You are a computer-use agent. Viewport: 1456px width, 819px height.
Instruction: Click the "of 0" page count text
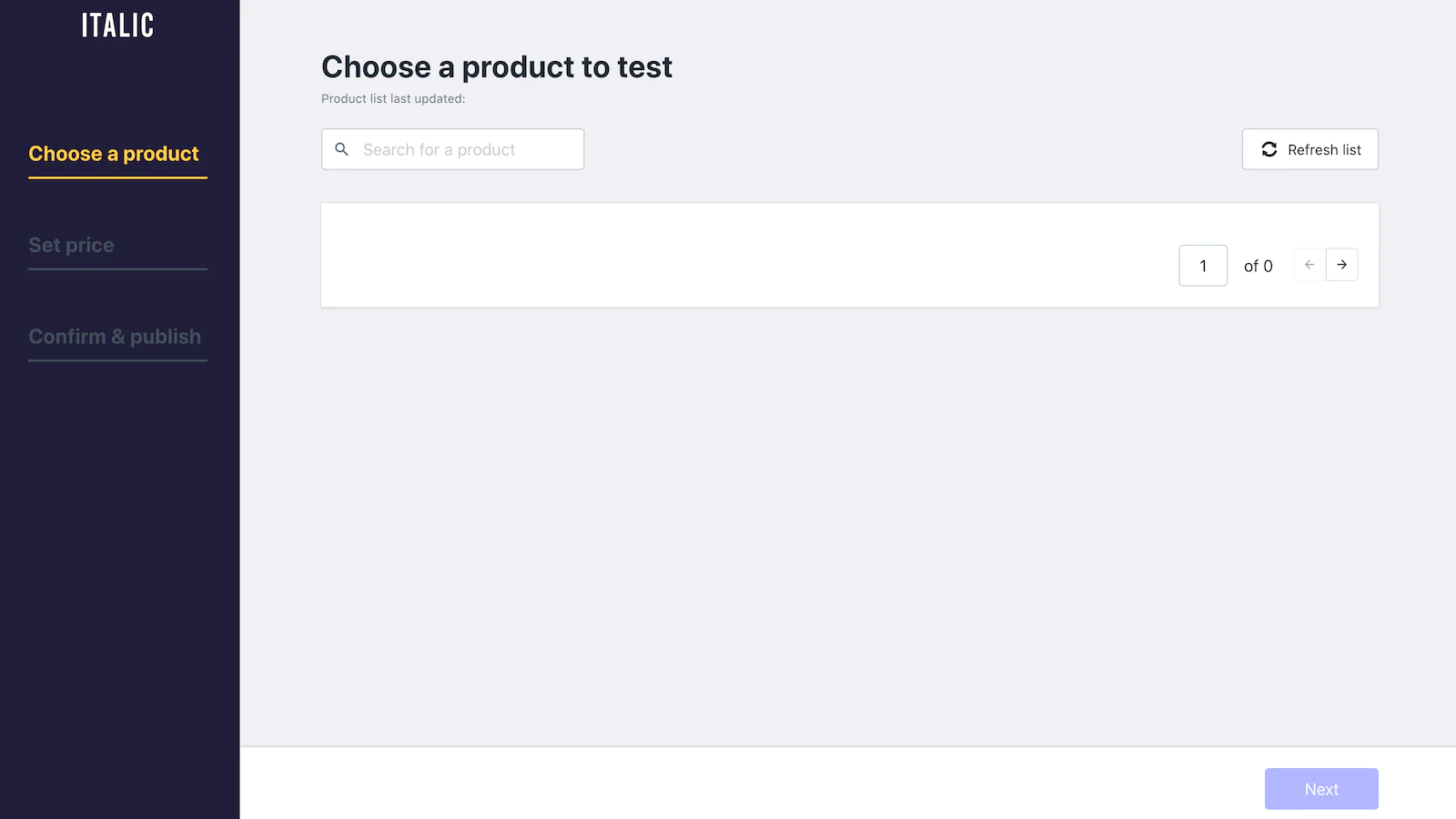click(1259, 266)
